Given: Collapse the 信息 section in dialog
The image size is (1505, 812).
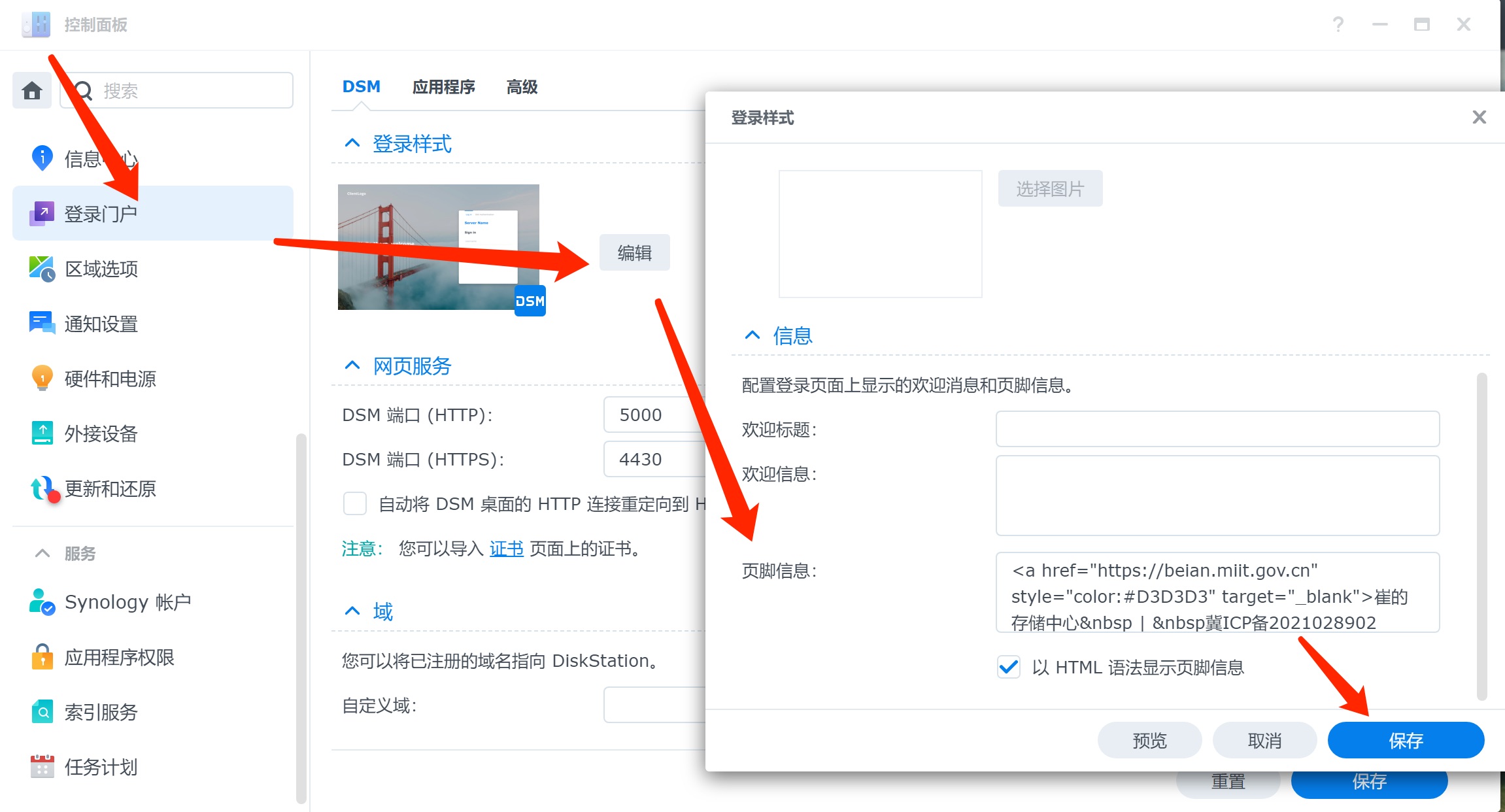Looking at the screenshot, I should (x=752, y=335).
